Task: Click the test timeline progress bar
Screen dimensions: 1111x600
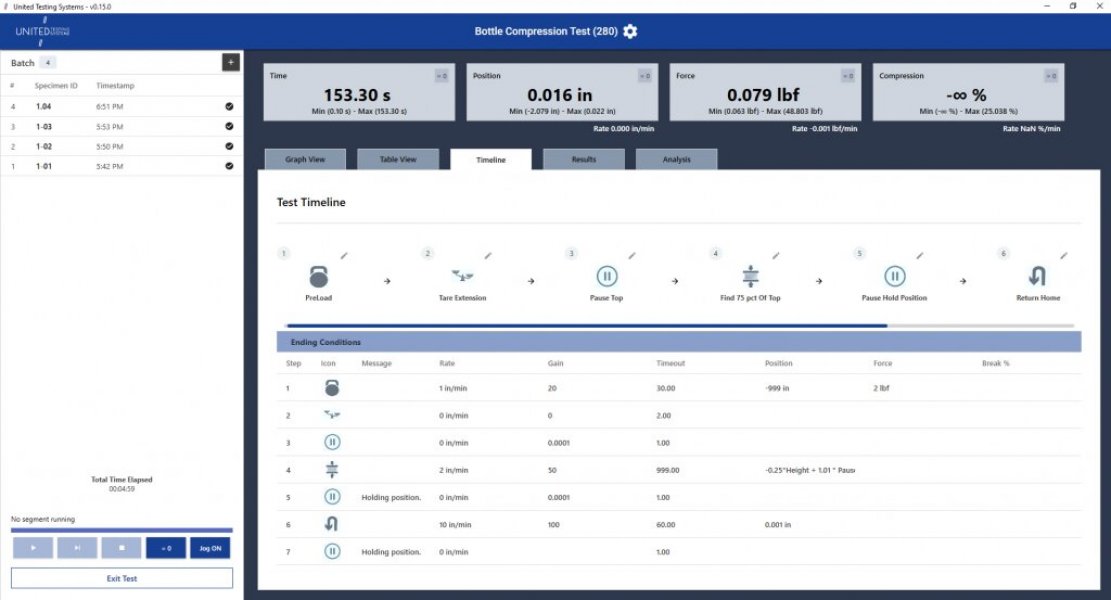Action: pos(679,325)
